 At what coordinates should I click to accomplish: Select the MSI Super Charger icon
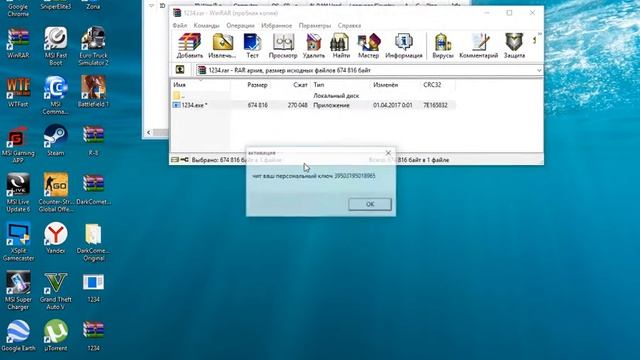pos(18,291)
